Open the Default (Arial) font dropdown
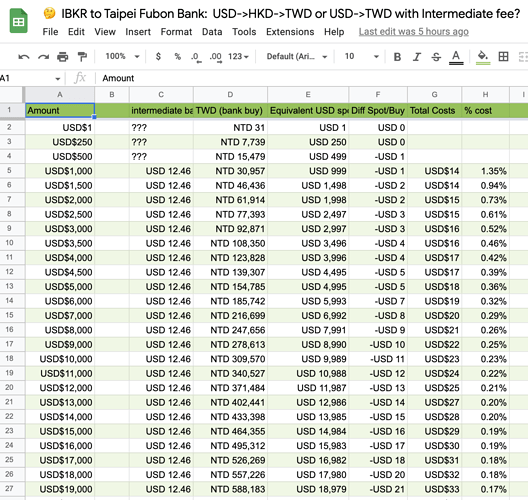This screenshot has height=500, width=528. click(x=297, y=56)
